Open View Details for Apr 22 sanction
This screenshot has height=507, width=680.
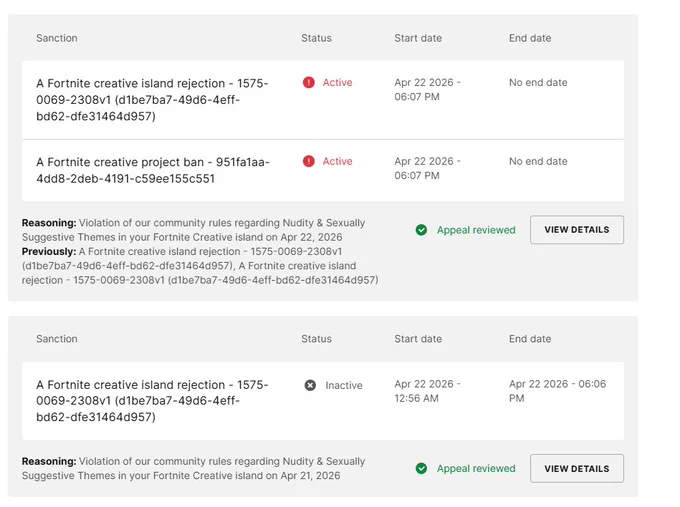pos(577,230)
